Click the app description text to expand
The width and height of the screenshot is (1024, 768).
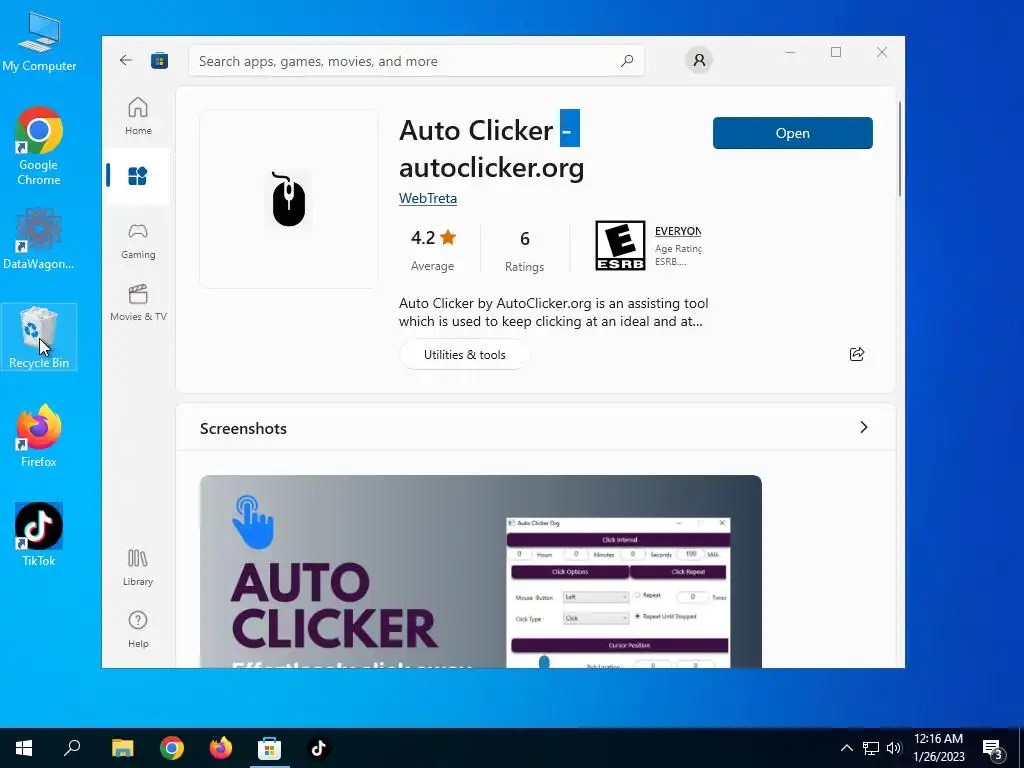(x=553, y=312)
